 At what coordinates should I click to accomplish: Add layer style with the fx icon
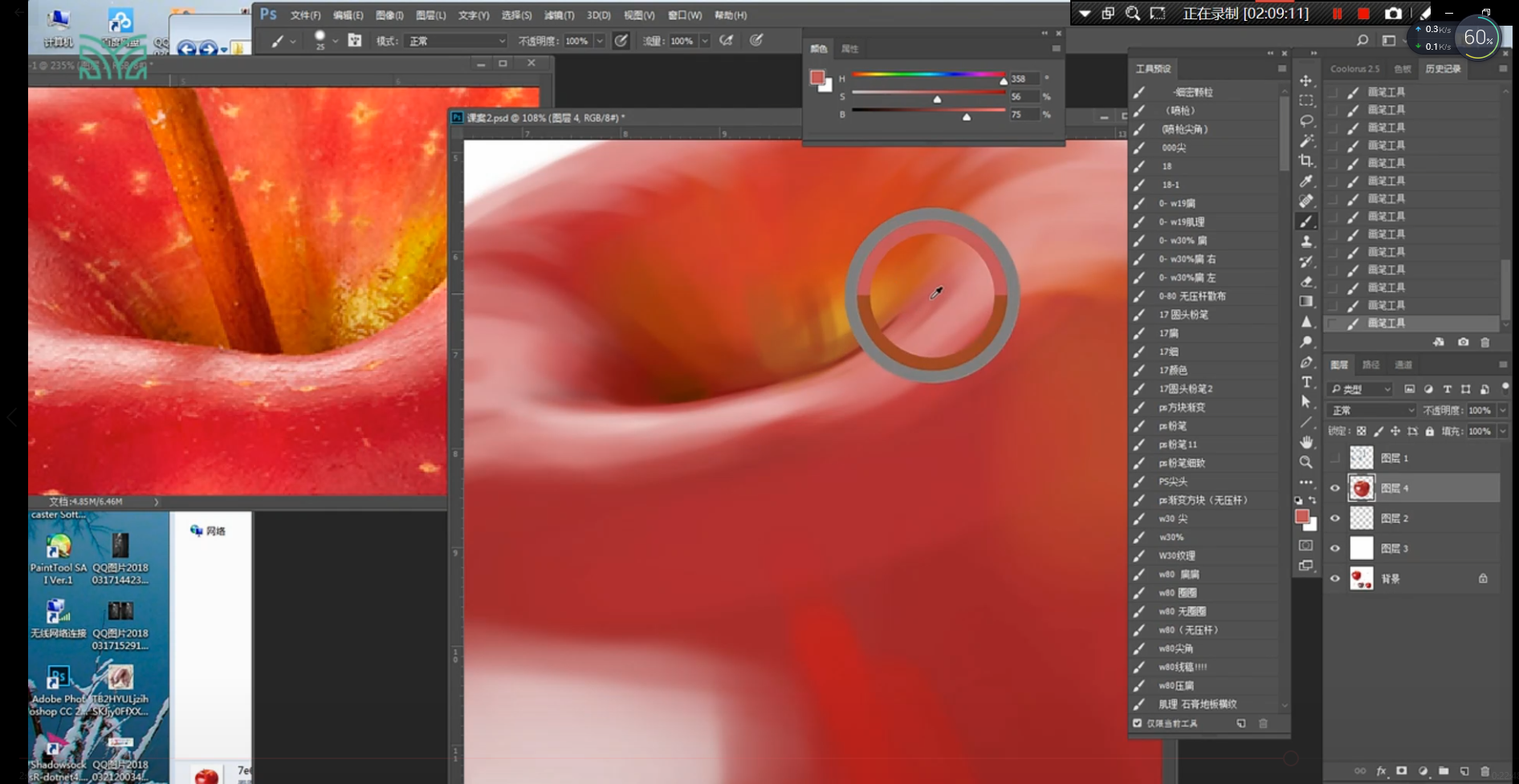point(1381,771)
